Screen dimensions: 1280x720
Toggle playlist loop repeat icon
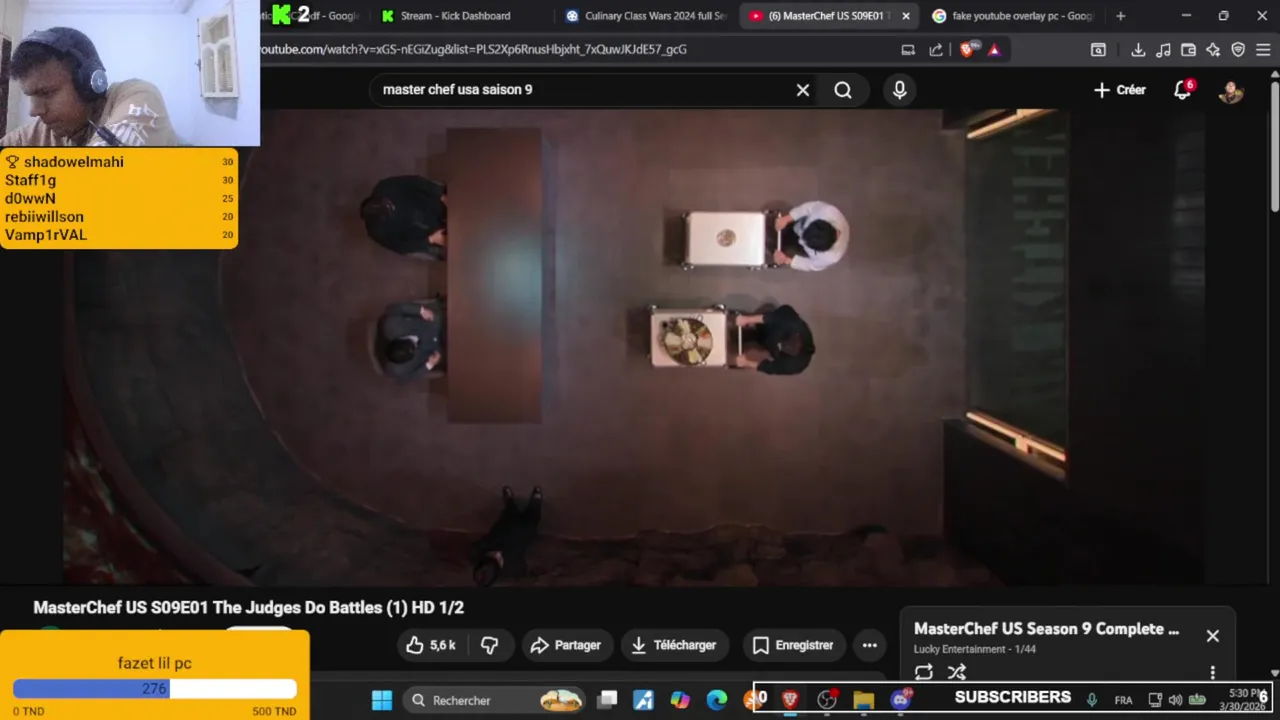pos(923,672)
